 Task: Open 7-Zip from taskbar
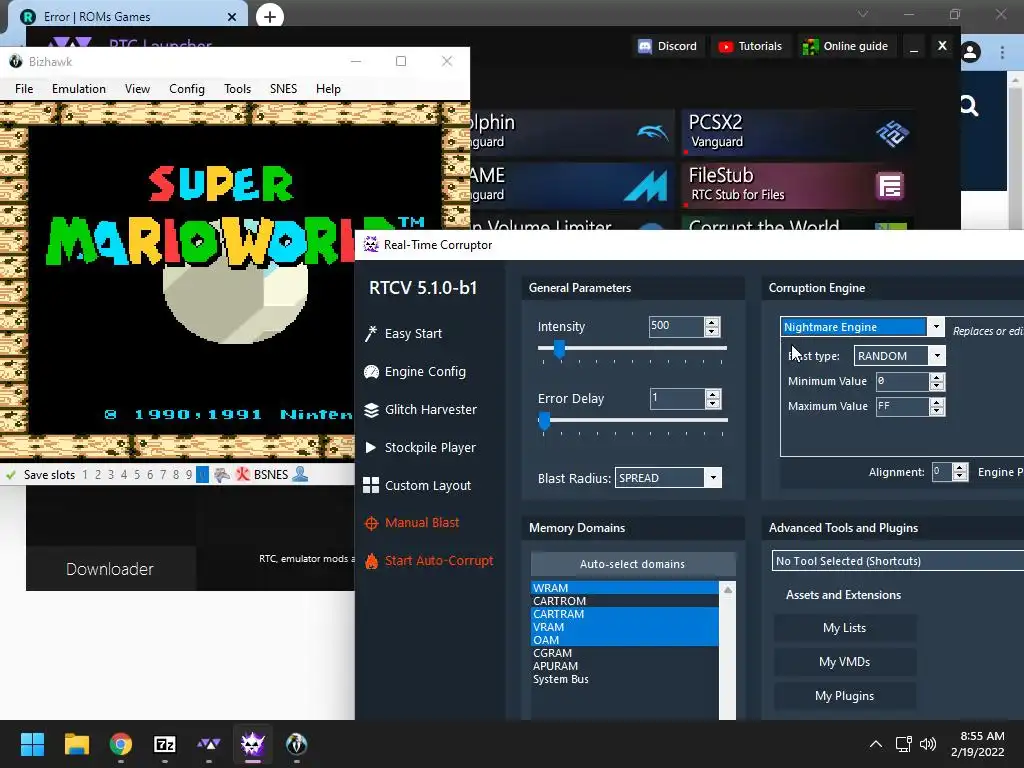[x=165, y=744]
